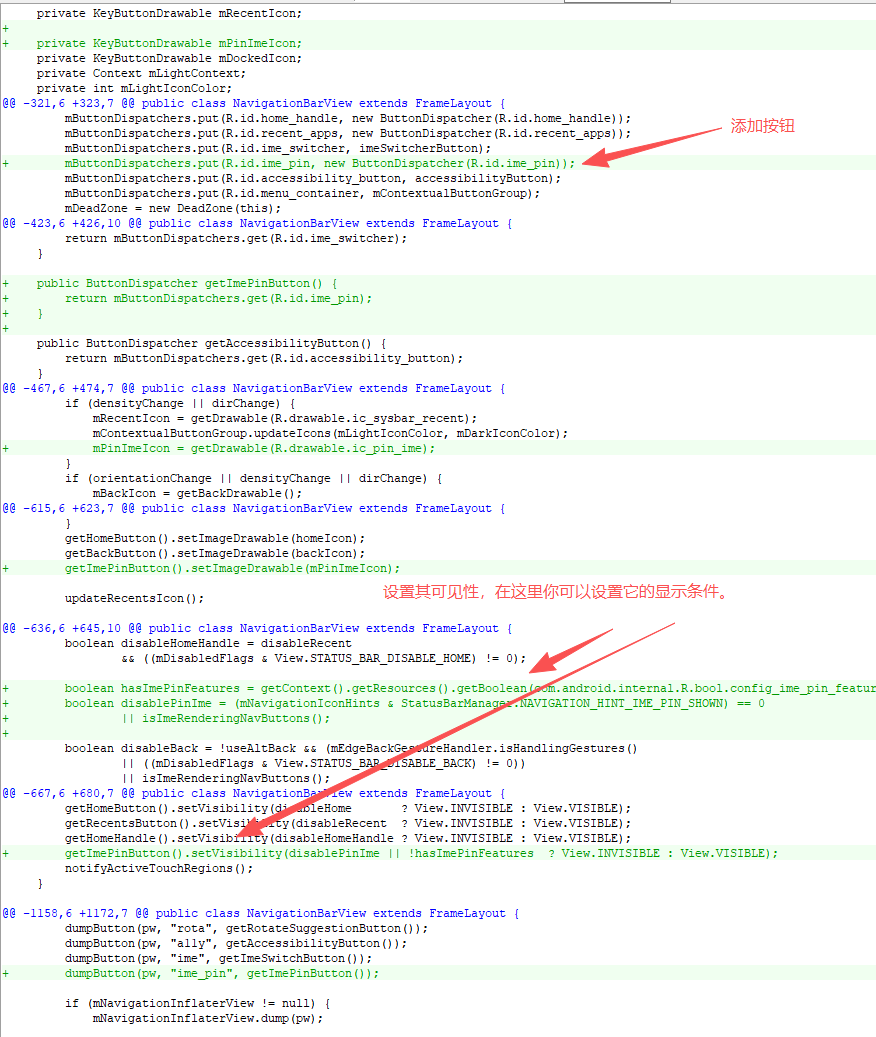This screenshot has height=1037, width=876.
Task: Click the line containing 'View.STATUS_BAR_DISABLE_BACK'
Action: (323, 764)
